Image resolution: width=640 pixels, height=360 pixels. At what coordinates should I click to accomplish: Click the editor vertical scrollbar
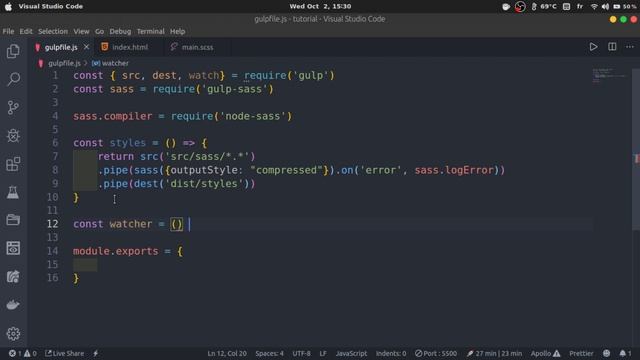pos(636,150)
